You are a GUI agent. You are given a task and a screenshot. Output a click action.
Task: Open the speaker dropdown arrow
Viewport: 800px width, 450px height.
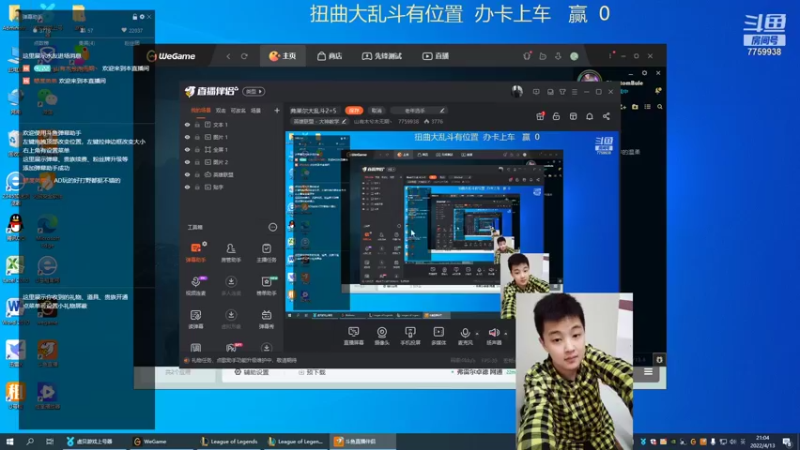(x=506, y=334)
